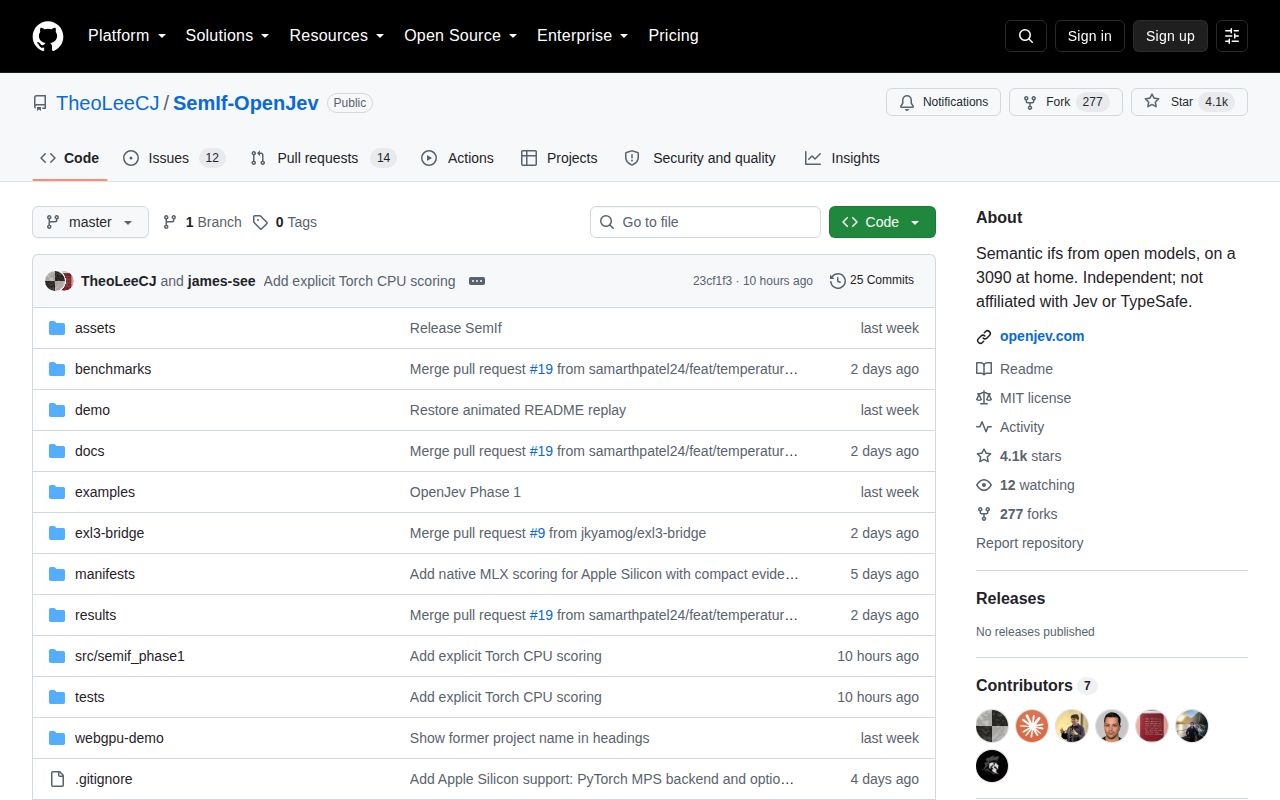The height and width of the screenshot is (800, 1280).
Task: Open the examples folder
Action: click(x=105, y=492)
